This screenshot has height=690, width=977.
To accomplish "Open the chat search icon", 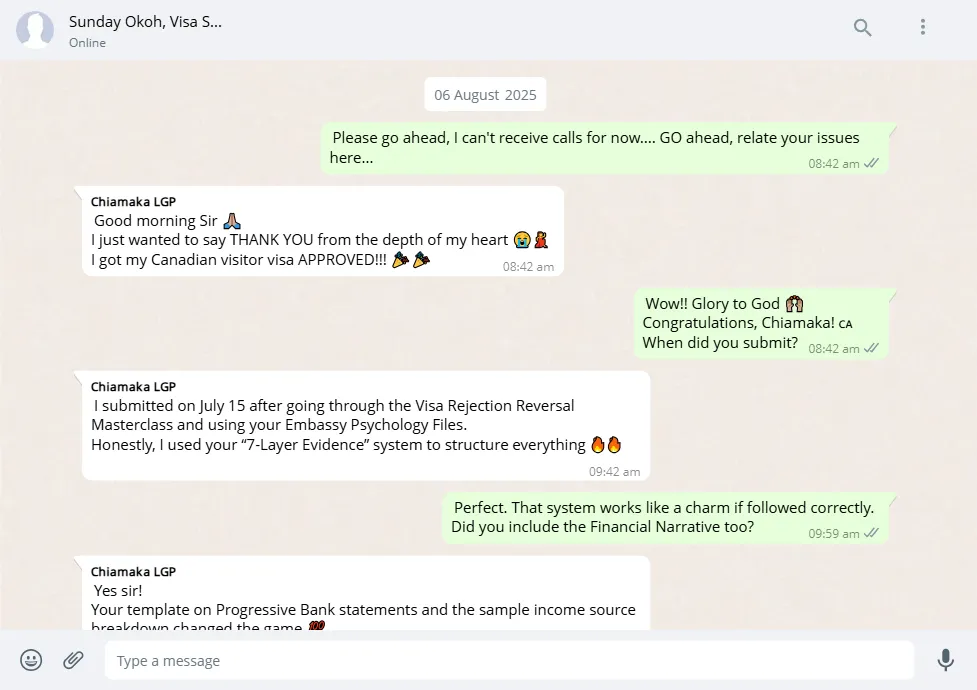I will [863, 28].
